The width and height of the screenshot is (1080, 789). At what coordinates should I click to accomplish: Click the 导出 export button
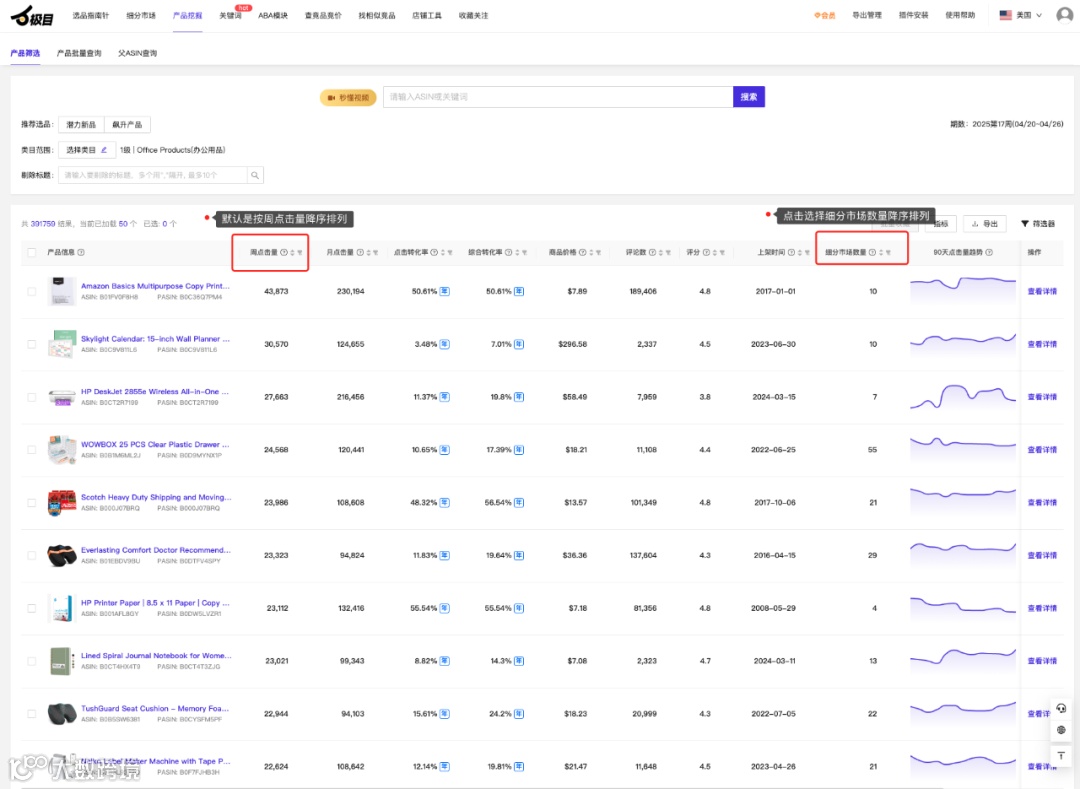[985, 224]
